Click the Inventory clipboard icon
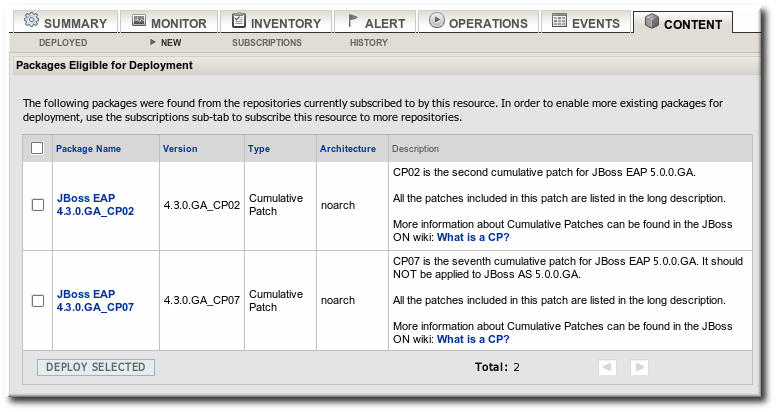The height and width of the screenshot is (412, 776). click(x=238, y=21)
